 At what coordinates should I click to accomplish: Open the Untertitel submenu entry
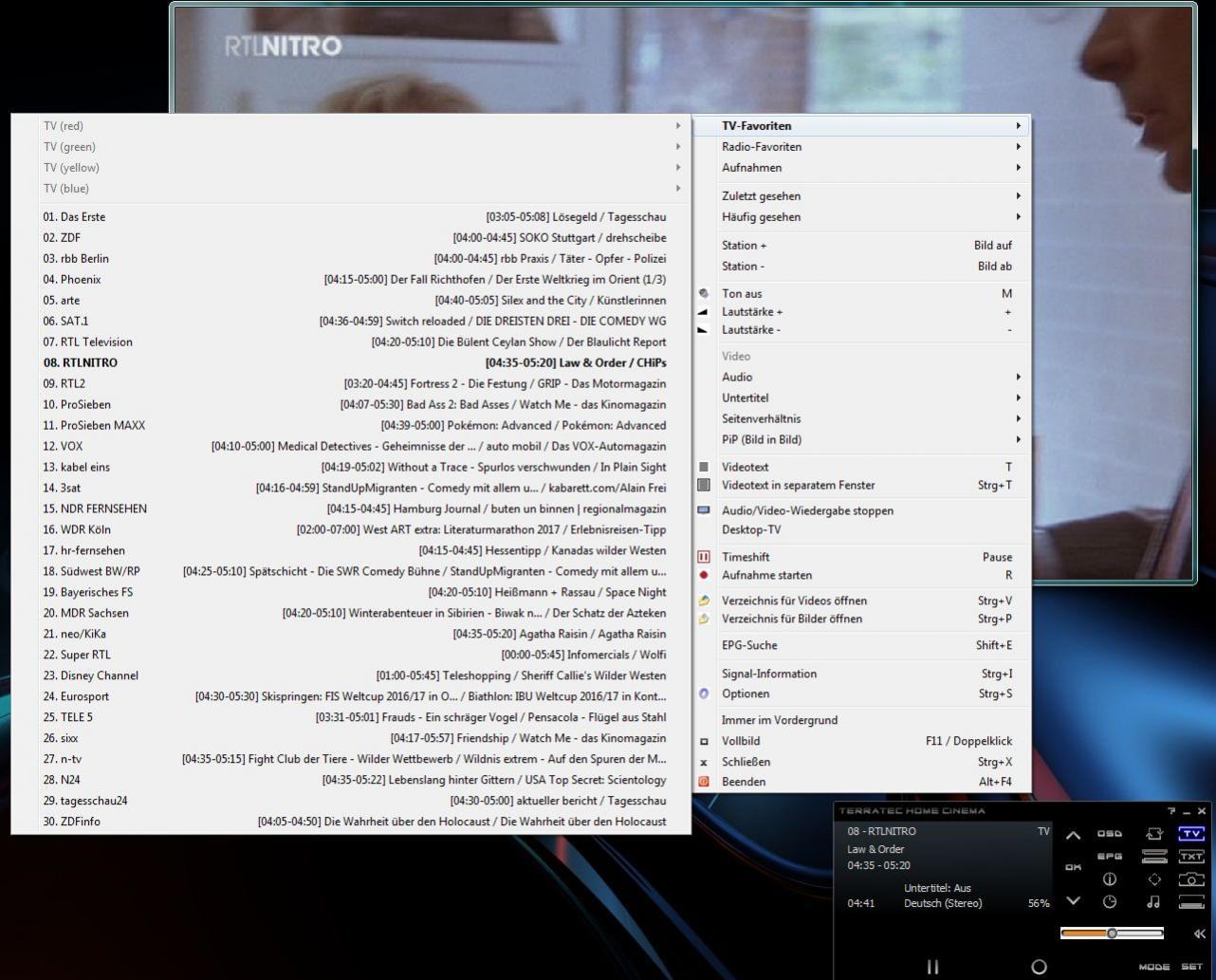(x=861, y=398)
